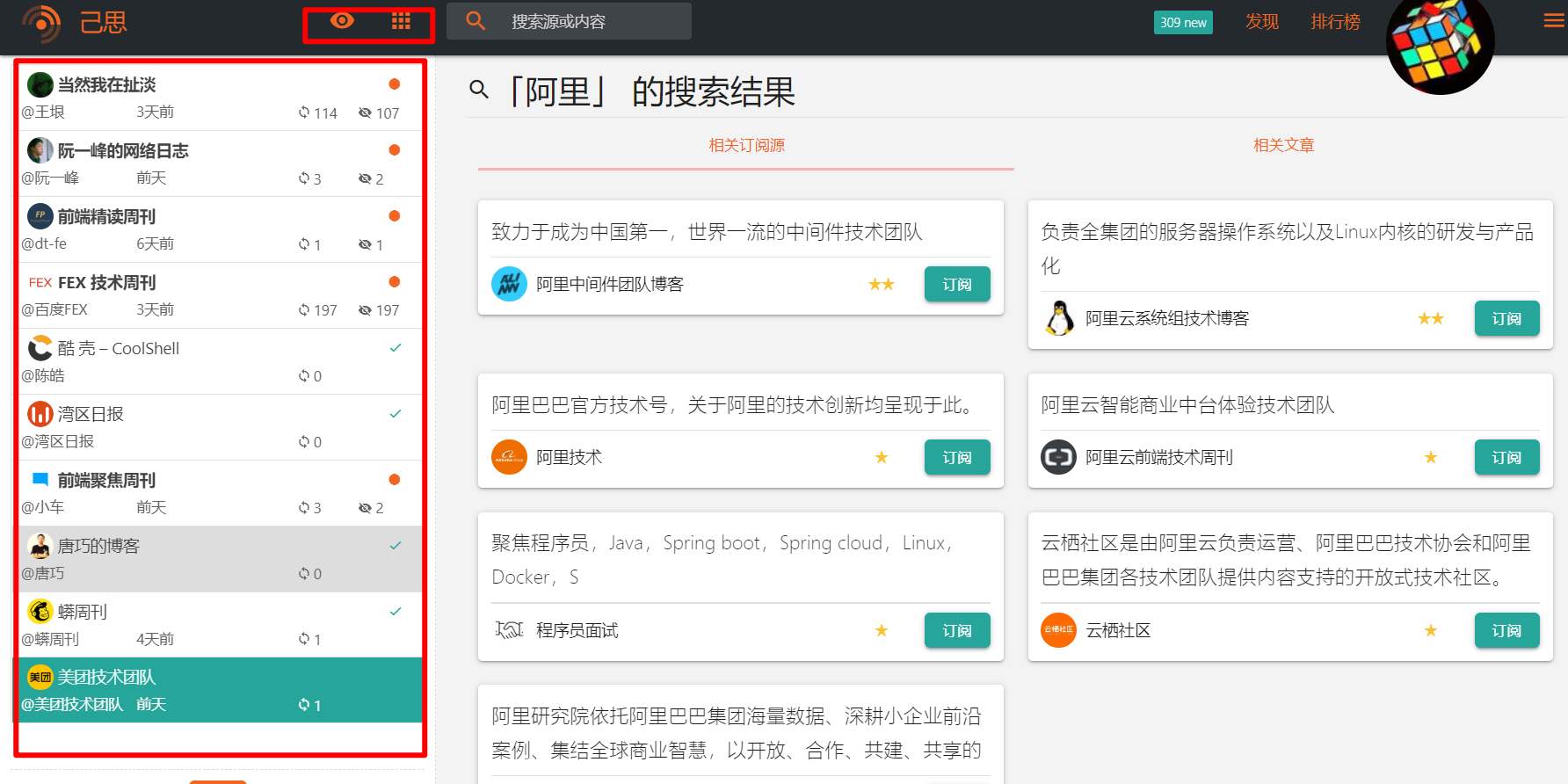Click the @王垠 author label
The height and width of the screenshot is (784, 1568).
click(x=43, y=113)
